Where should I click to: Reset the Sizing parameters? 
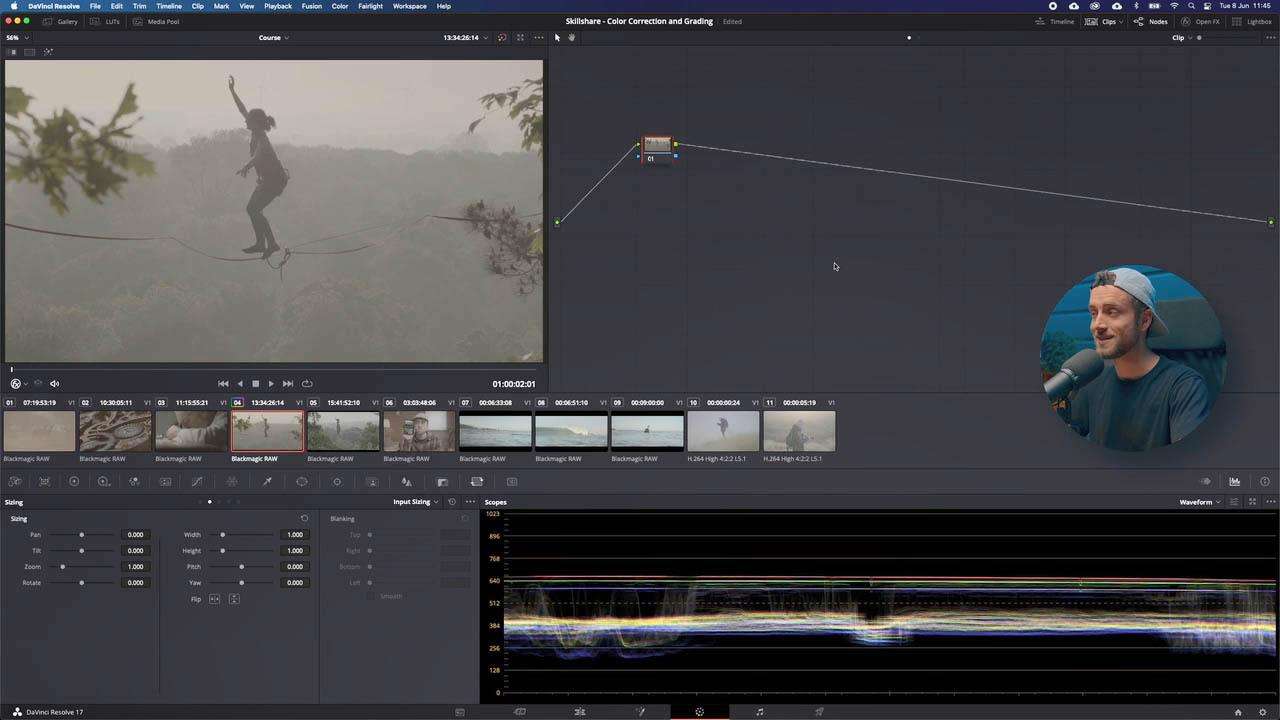click(x=304, y=518)
